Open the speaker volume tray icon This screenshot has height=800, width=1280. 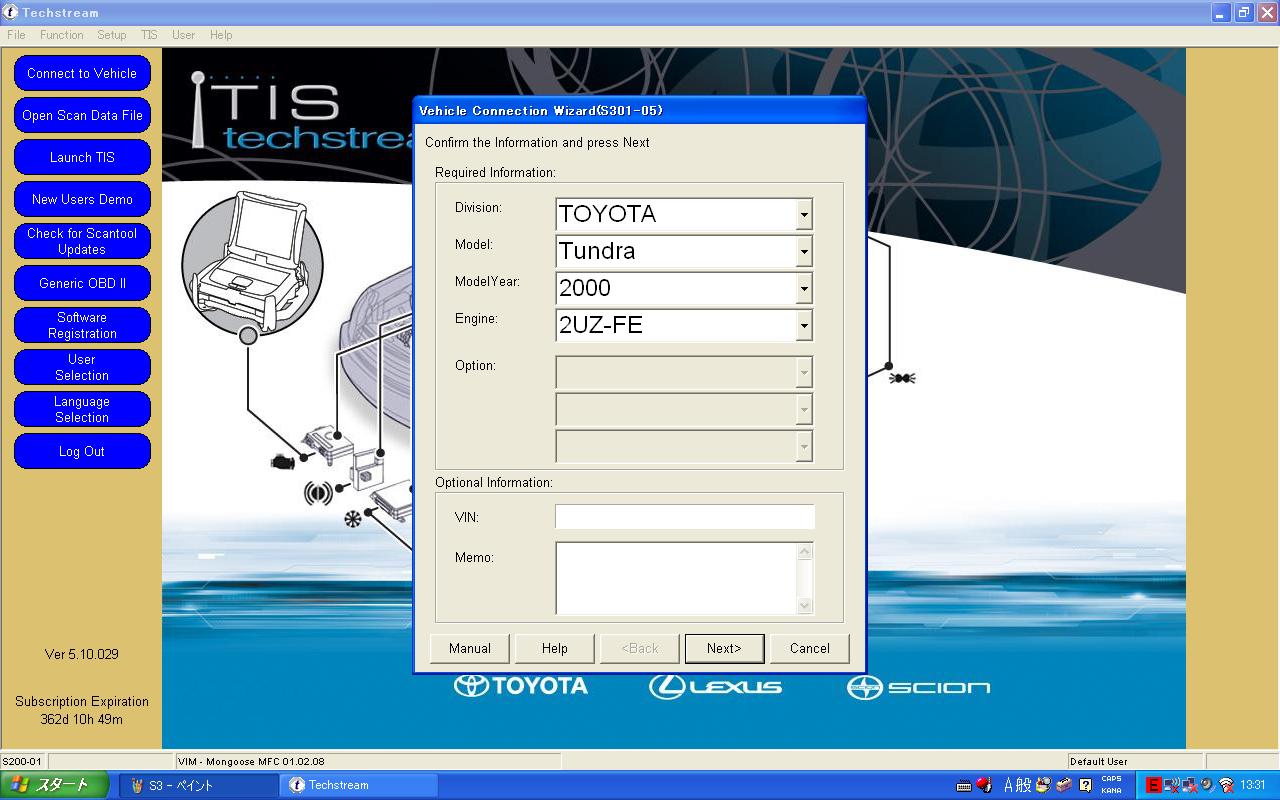(x=1207, y=786)
